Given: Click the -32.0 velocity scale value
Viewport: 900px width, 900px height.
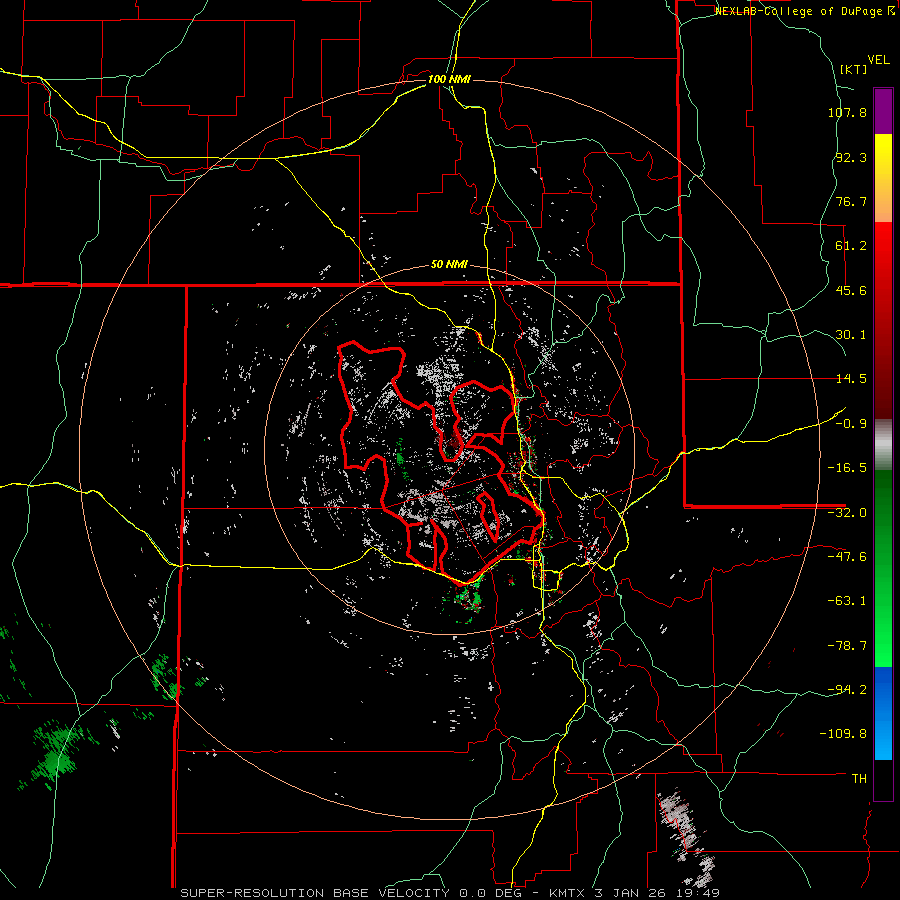Looking at the screenshot, I should 847,513.
